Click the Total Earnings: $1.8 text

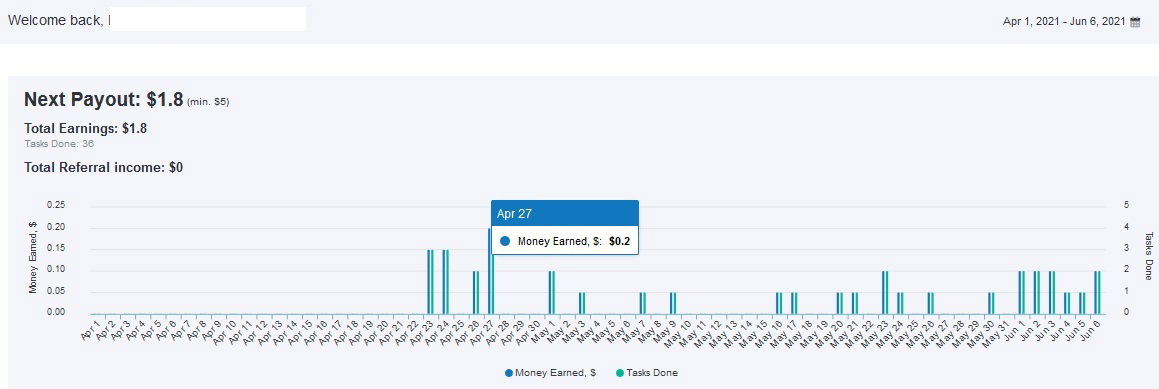pyautogui.click(x=86, y=128)
